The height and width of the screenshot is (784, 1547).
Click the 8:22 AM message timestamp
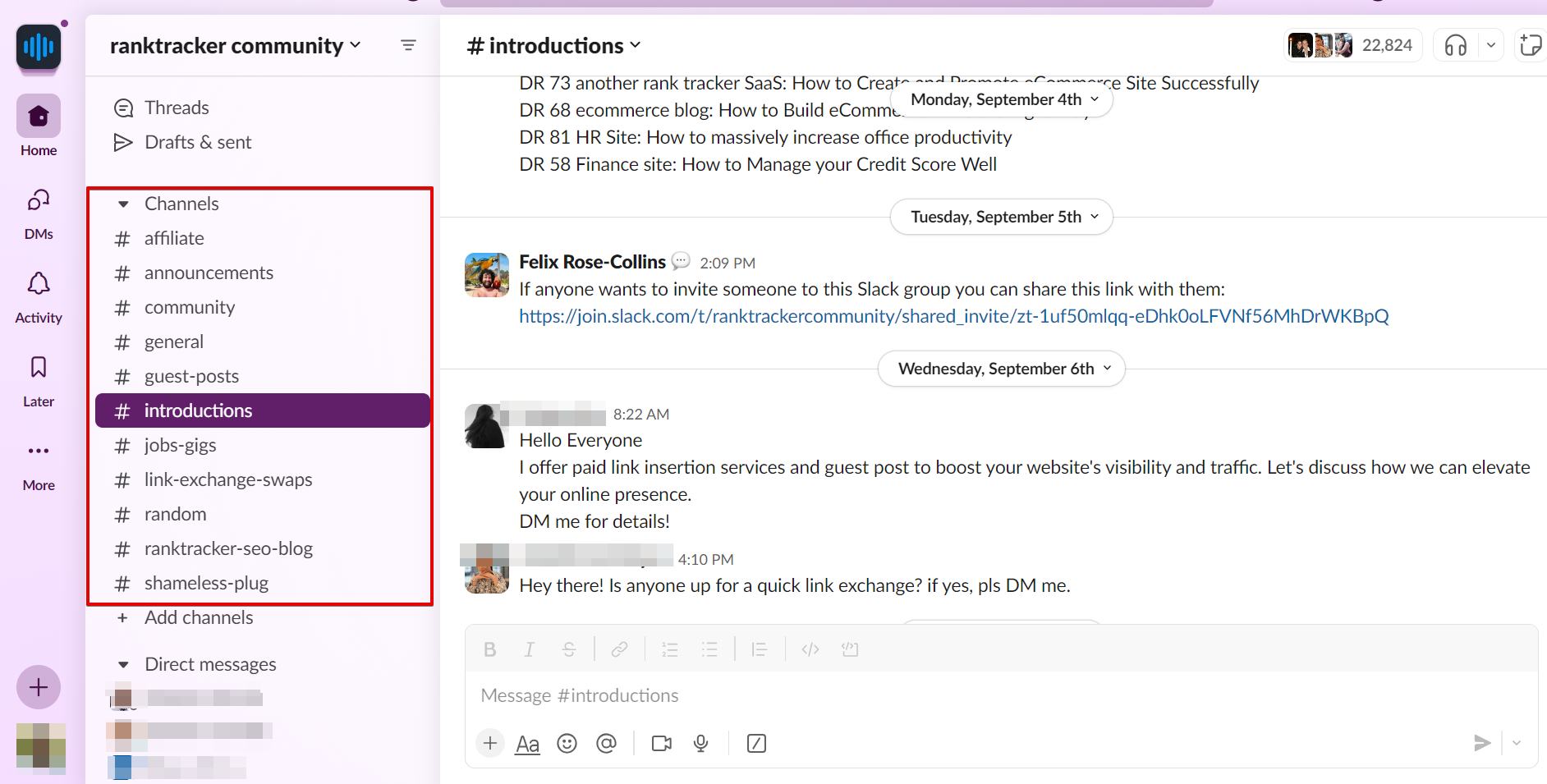[641, 415]
